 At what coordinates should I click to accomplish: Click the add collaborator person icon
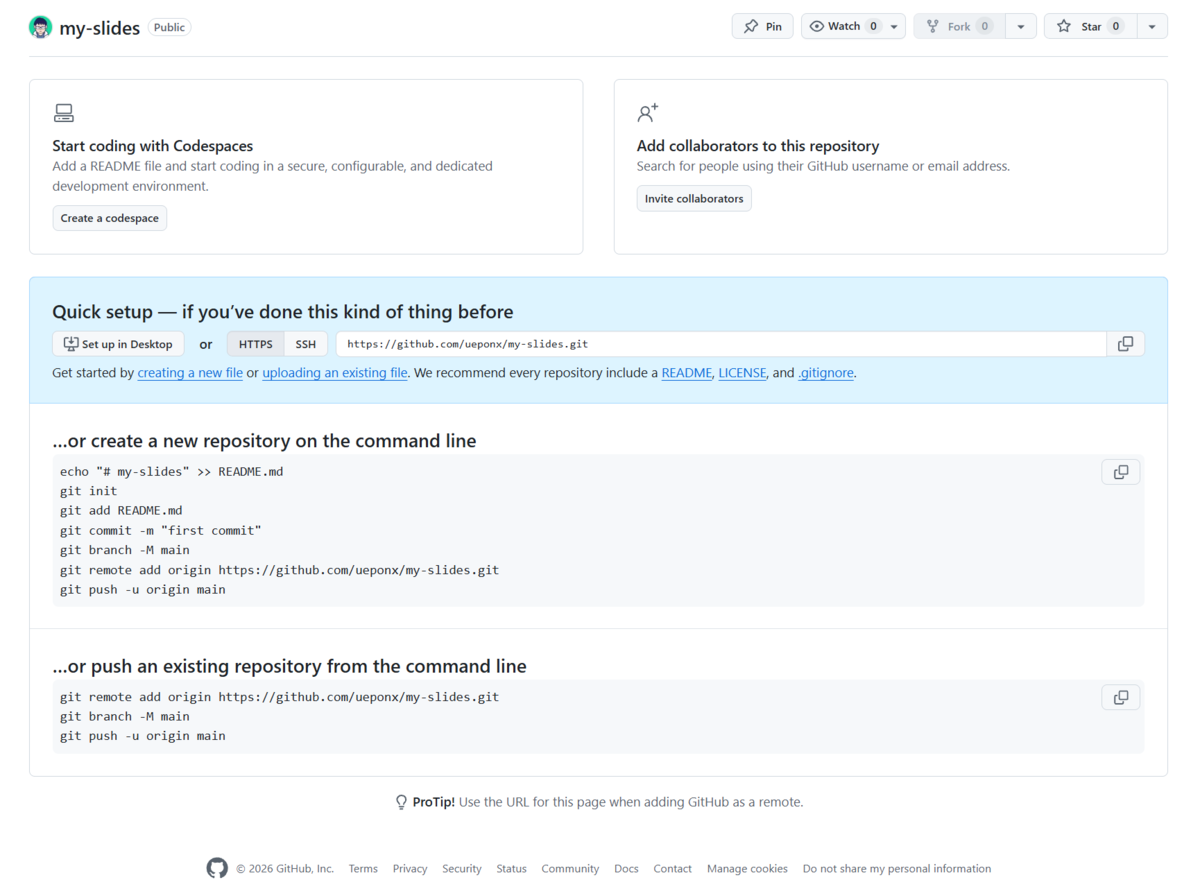pos(648,112)
